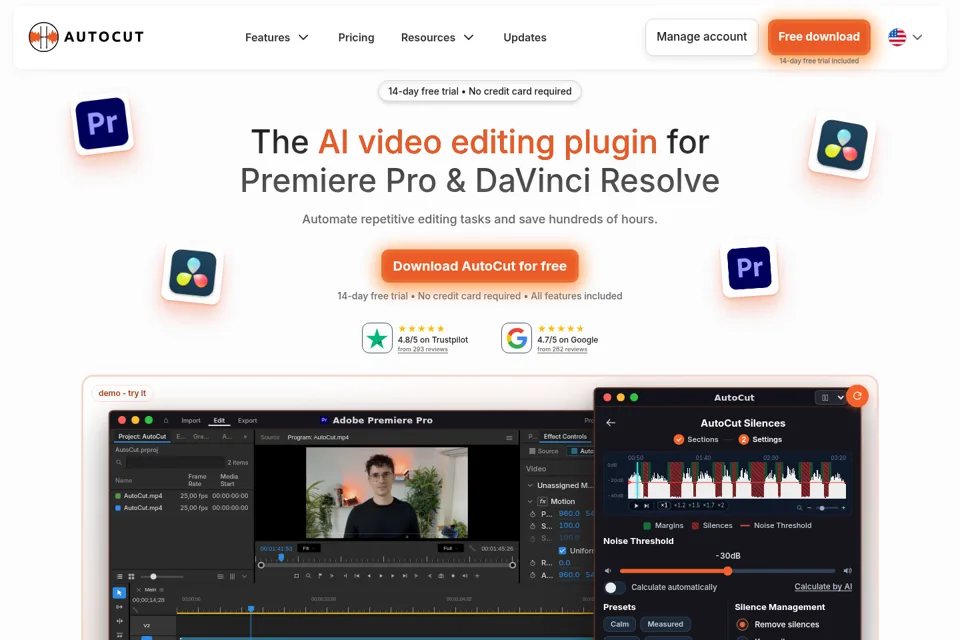Screen dimensions: 960x640
Task: Select ×1.2 playback speed
Action: (680, 506)
